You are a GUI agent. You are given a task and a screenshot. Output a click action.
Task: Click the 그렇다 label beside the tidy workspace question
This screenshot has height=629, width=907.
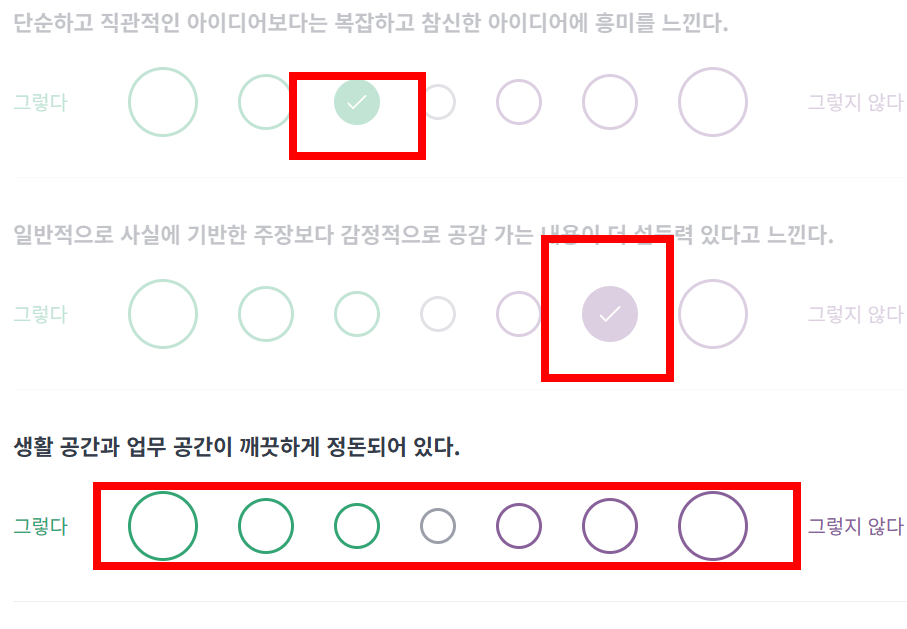[39, 525]
